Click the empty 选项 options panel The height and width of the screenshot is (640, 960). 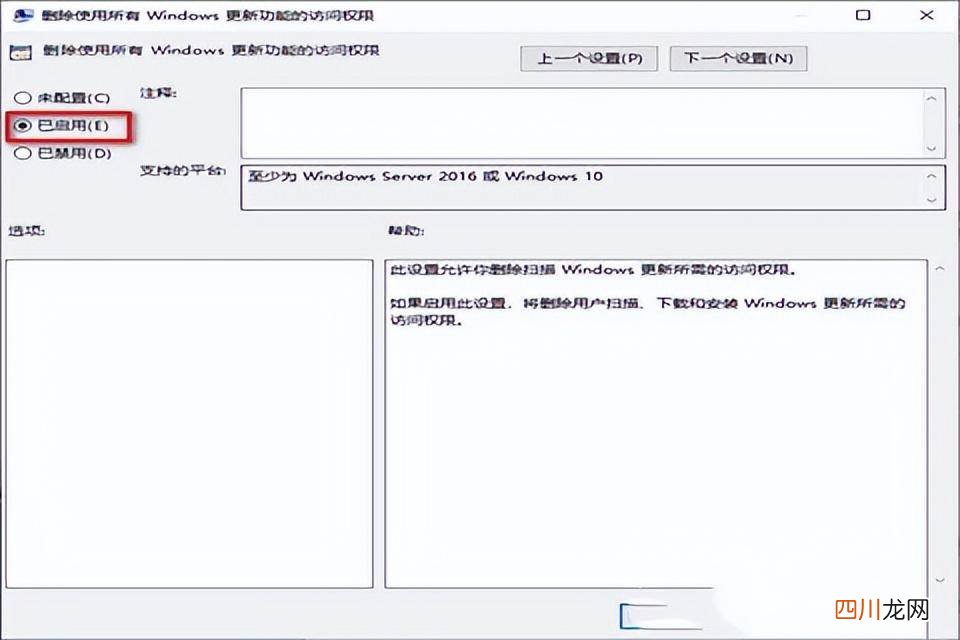tap(190, 424)
